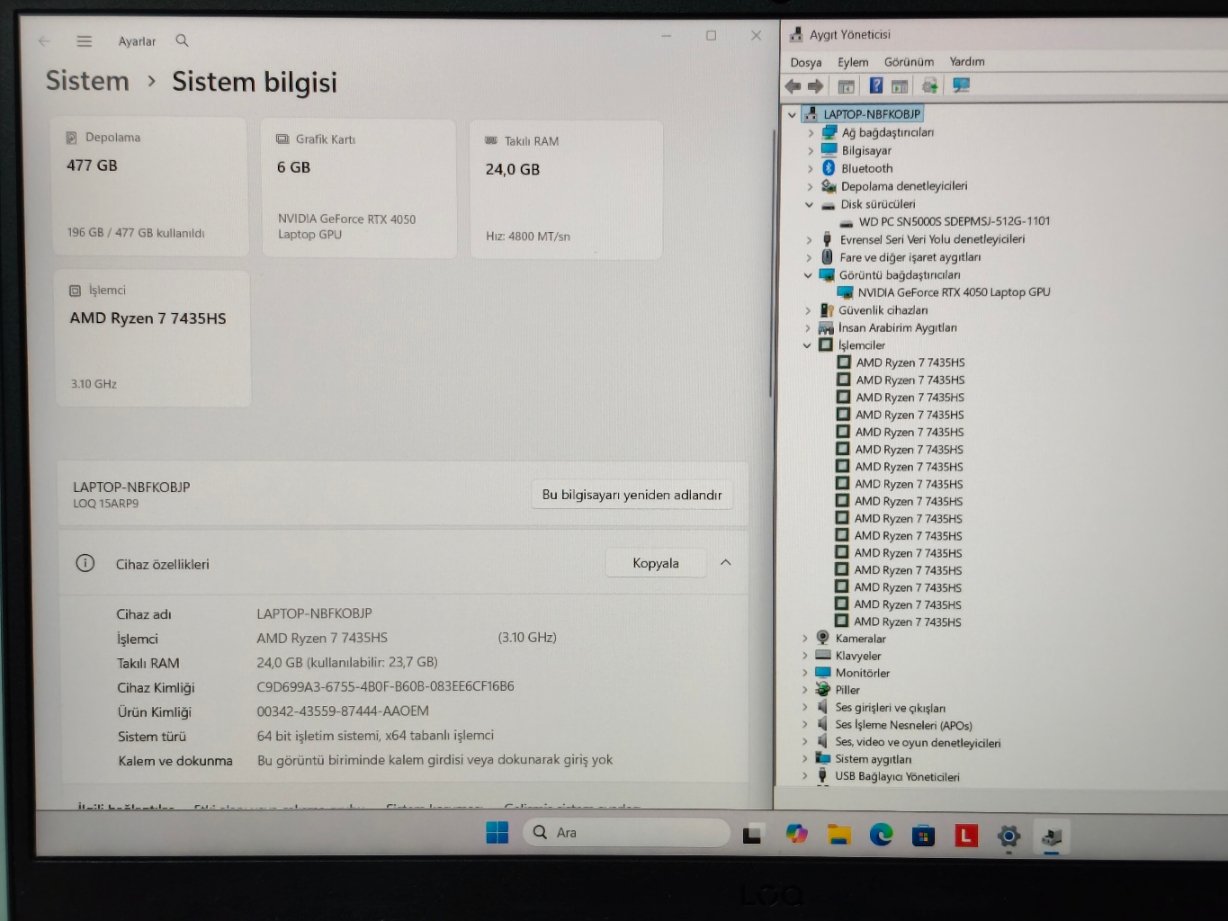Collapse the İşlemciler processor list

click(x=808, y=345)
